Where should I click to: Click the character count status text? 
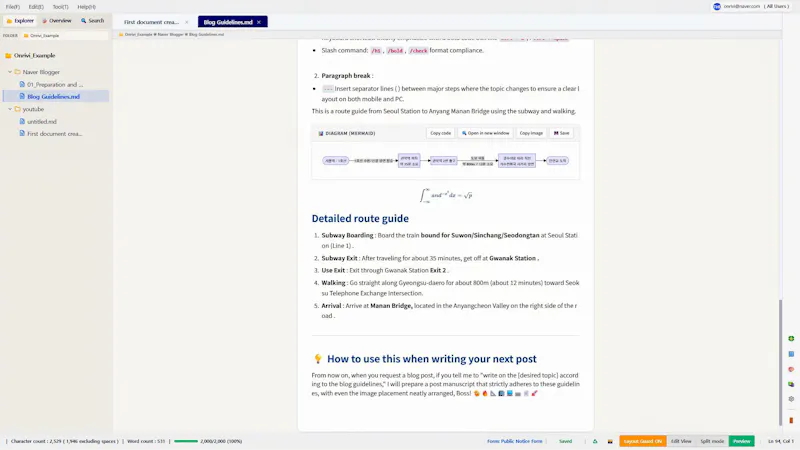pos(64,441)
